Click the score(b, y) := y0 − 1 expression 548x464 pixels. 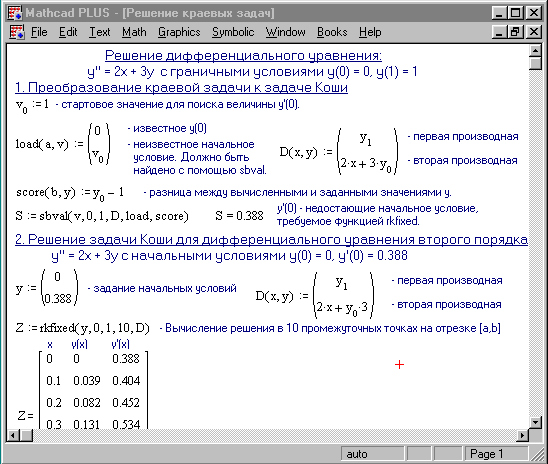(x=70, y=193)
